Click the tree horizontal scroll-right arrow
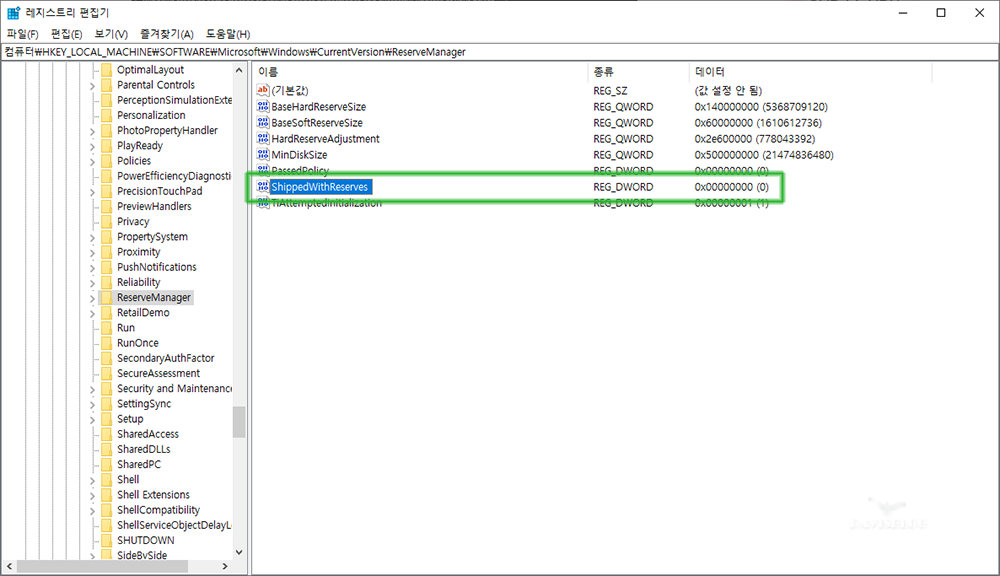1000x576 pixels. [224, 566]
